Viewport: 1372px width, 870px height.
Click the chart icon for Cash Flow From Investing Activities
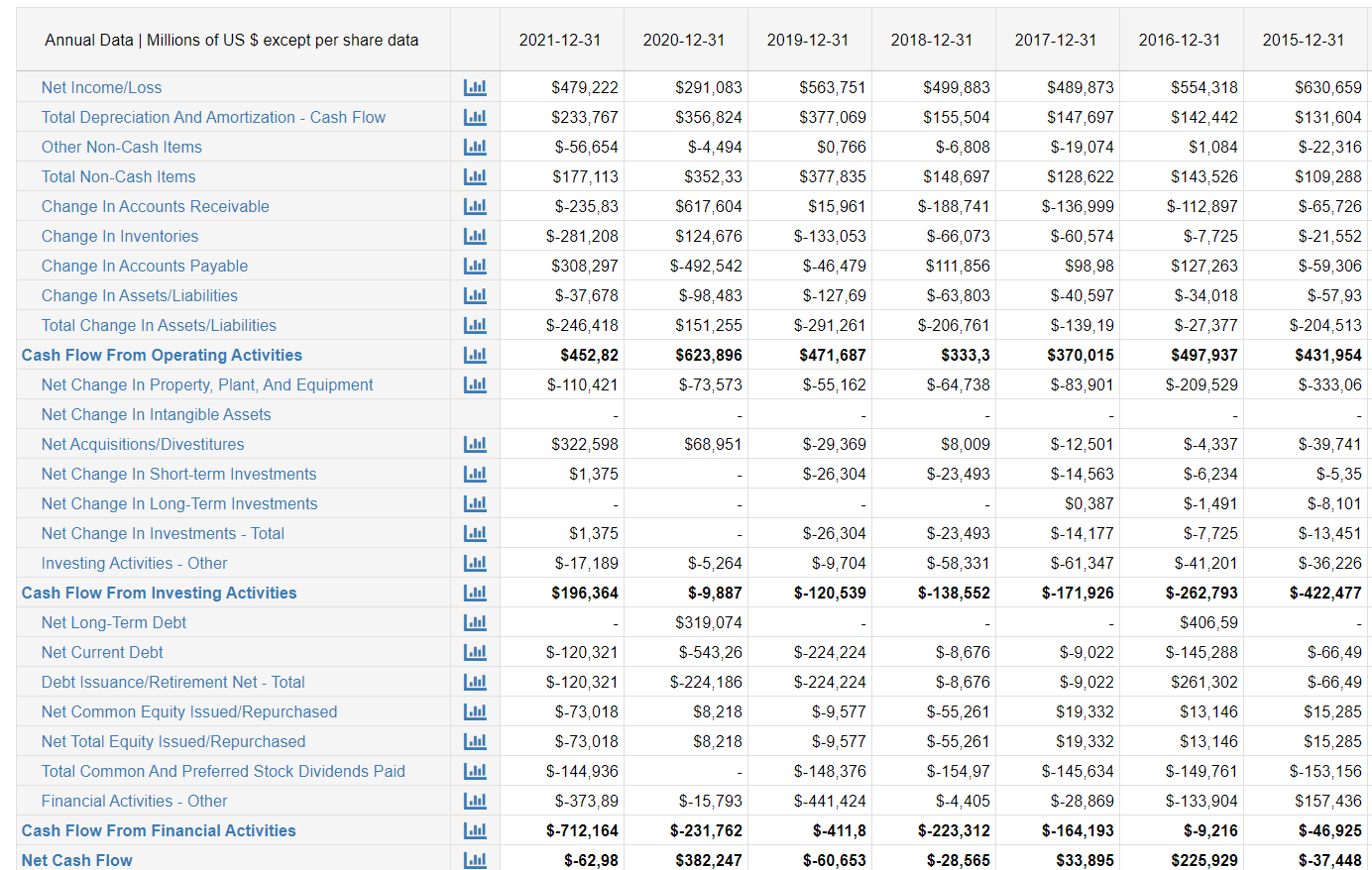tap(475, 593)
